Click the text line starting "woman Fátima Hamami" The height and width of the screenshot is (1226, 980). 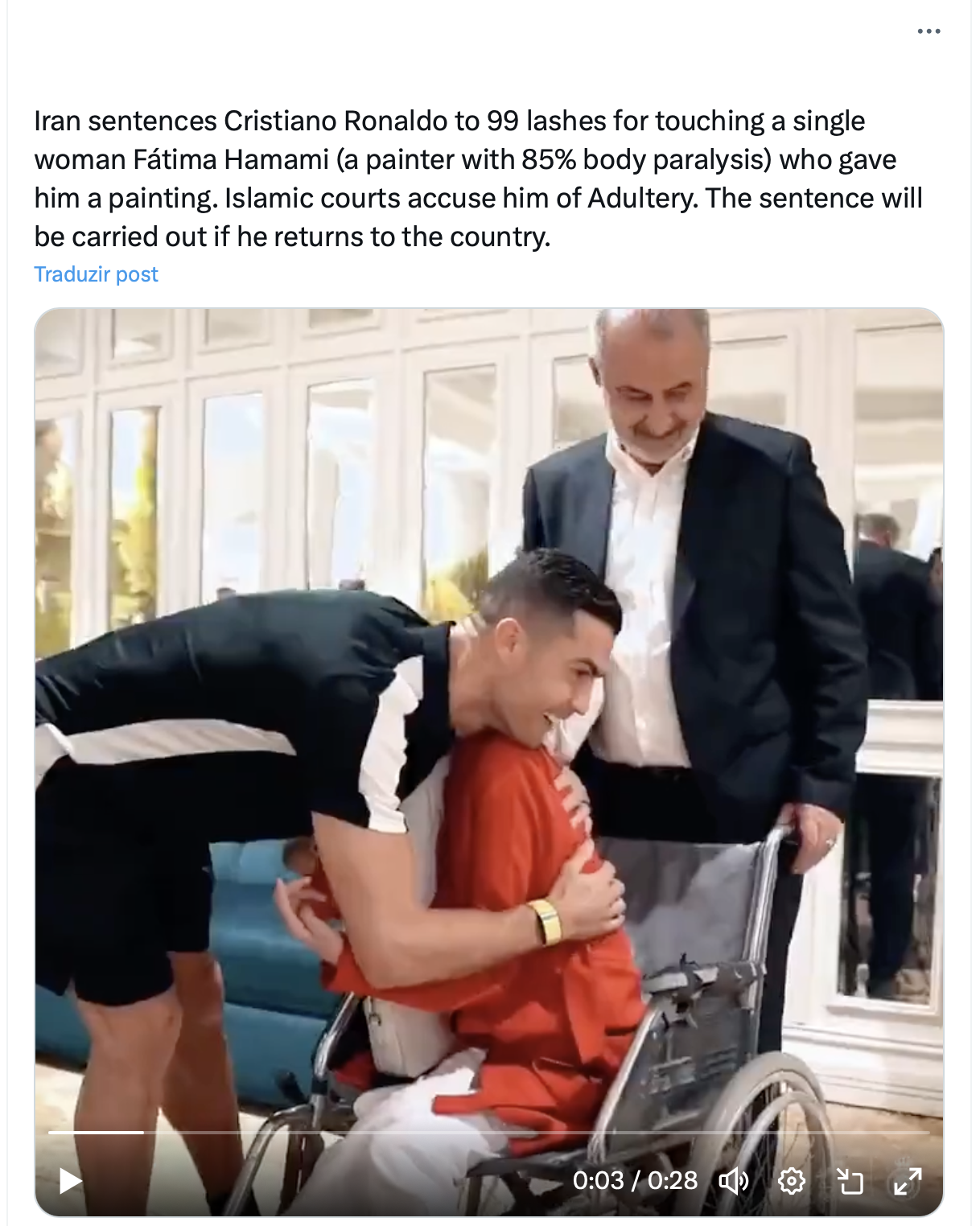click(x=465, y=159)
